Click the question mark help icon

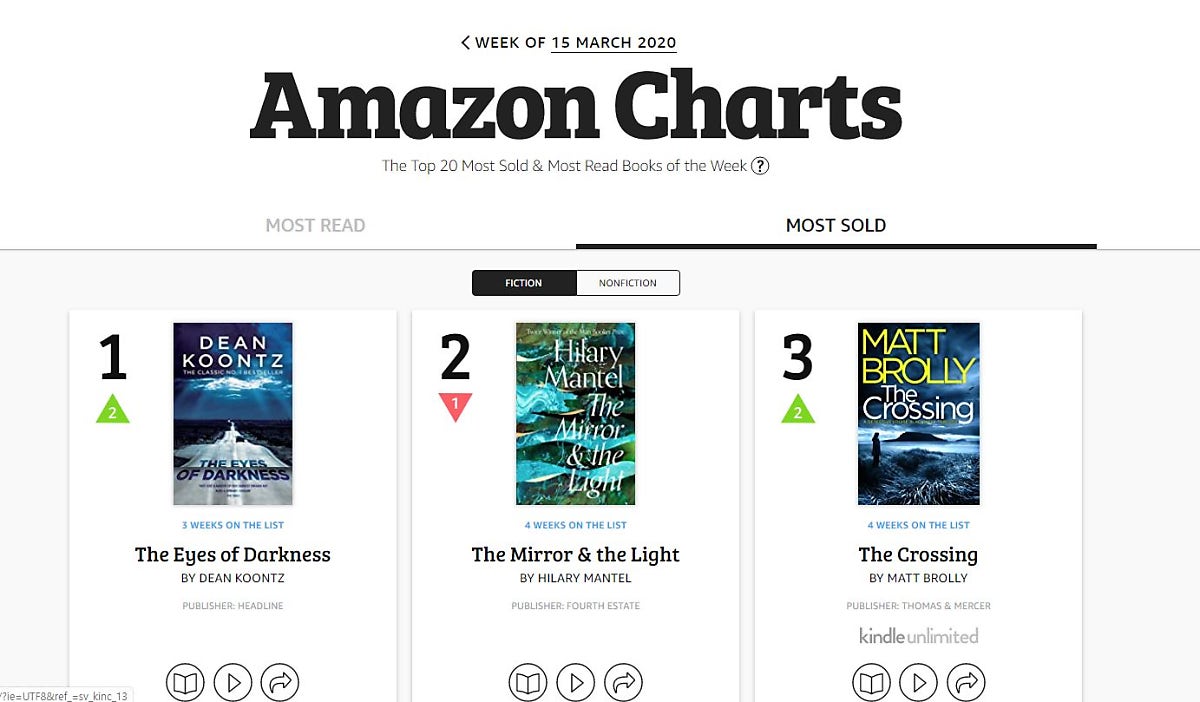(760, 166)
